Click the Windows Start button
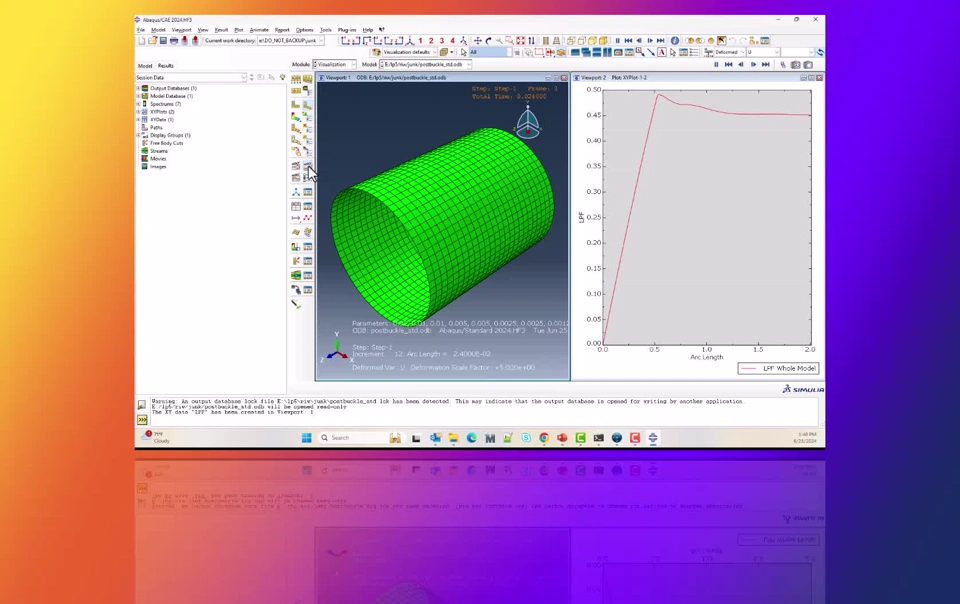 coord(307,438)
